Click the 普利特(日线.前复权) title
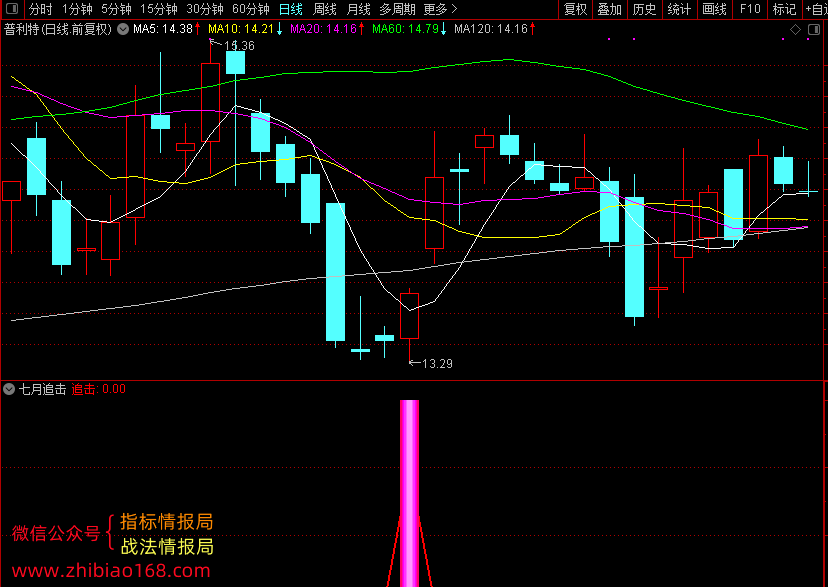This screenshot has width=828, height=587. coord(58,30)
